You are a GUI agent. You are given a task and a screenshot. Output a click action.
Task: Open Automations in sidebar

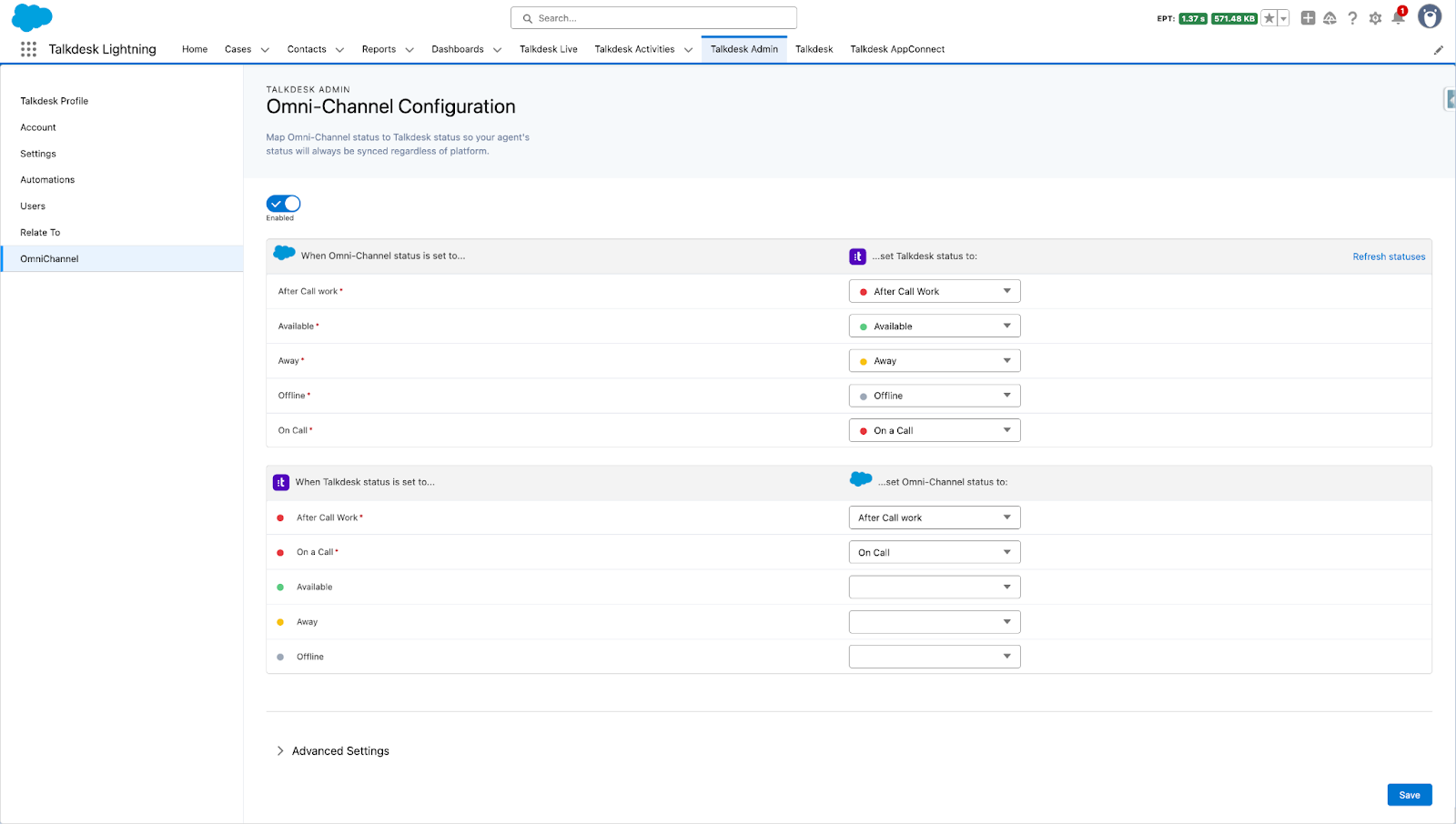coord(47,180)
